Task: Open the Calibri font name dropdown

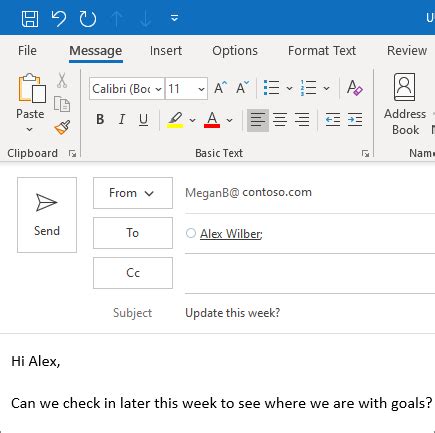Action: tap(127, 89)
